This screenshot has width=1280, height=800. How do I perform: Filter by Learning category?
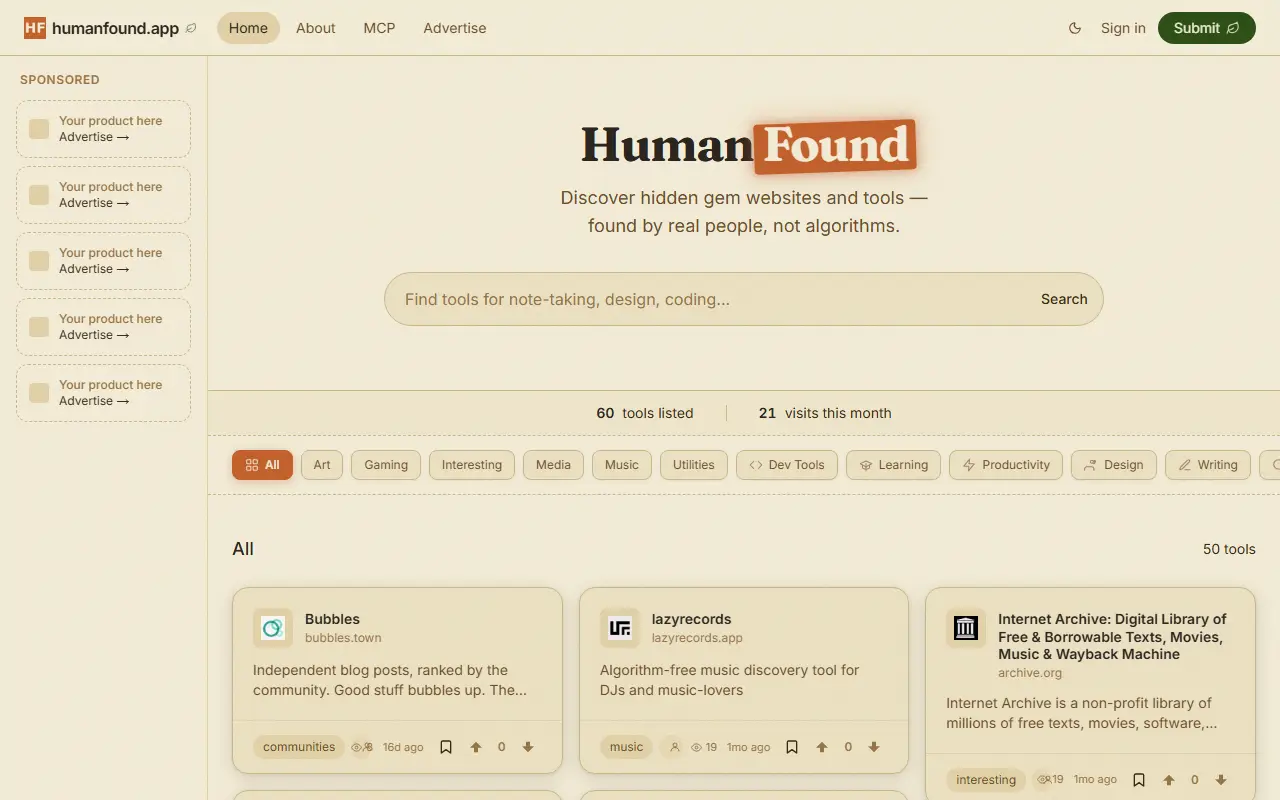(893, 465)
